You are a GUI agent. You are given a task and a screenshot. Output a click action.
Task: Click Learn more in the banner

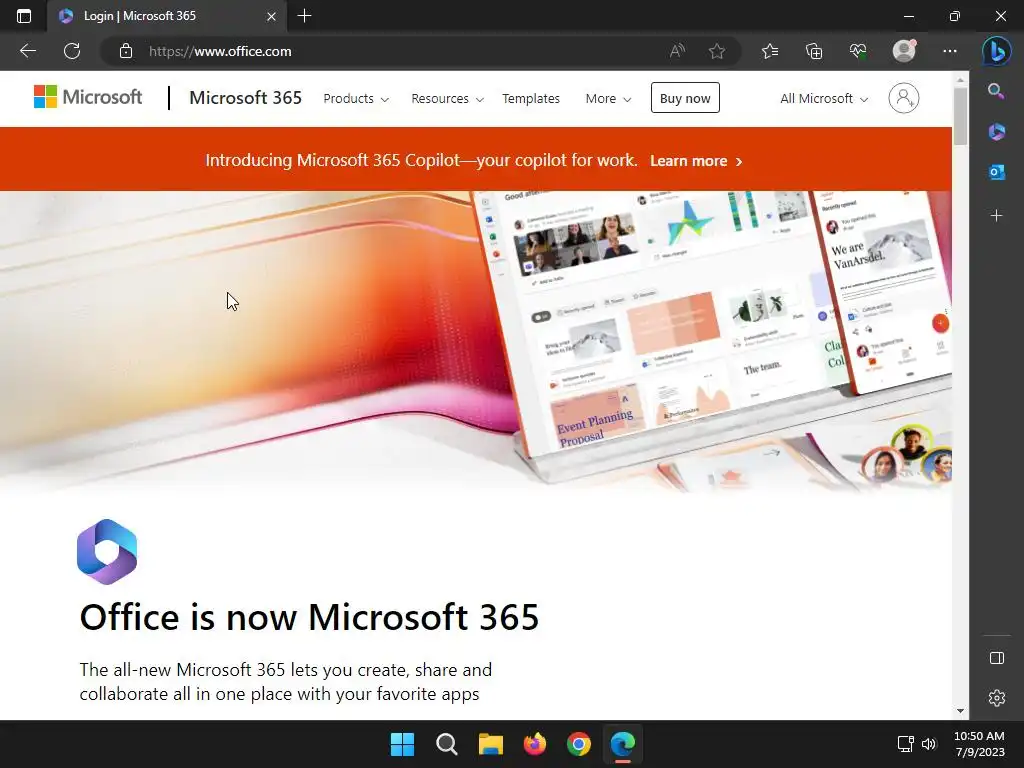[696, 161]
